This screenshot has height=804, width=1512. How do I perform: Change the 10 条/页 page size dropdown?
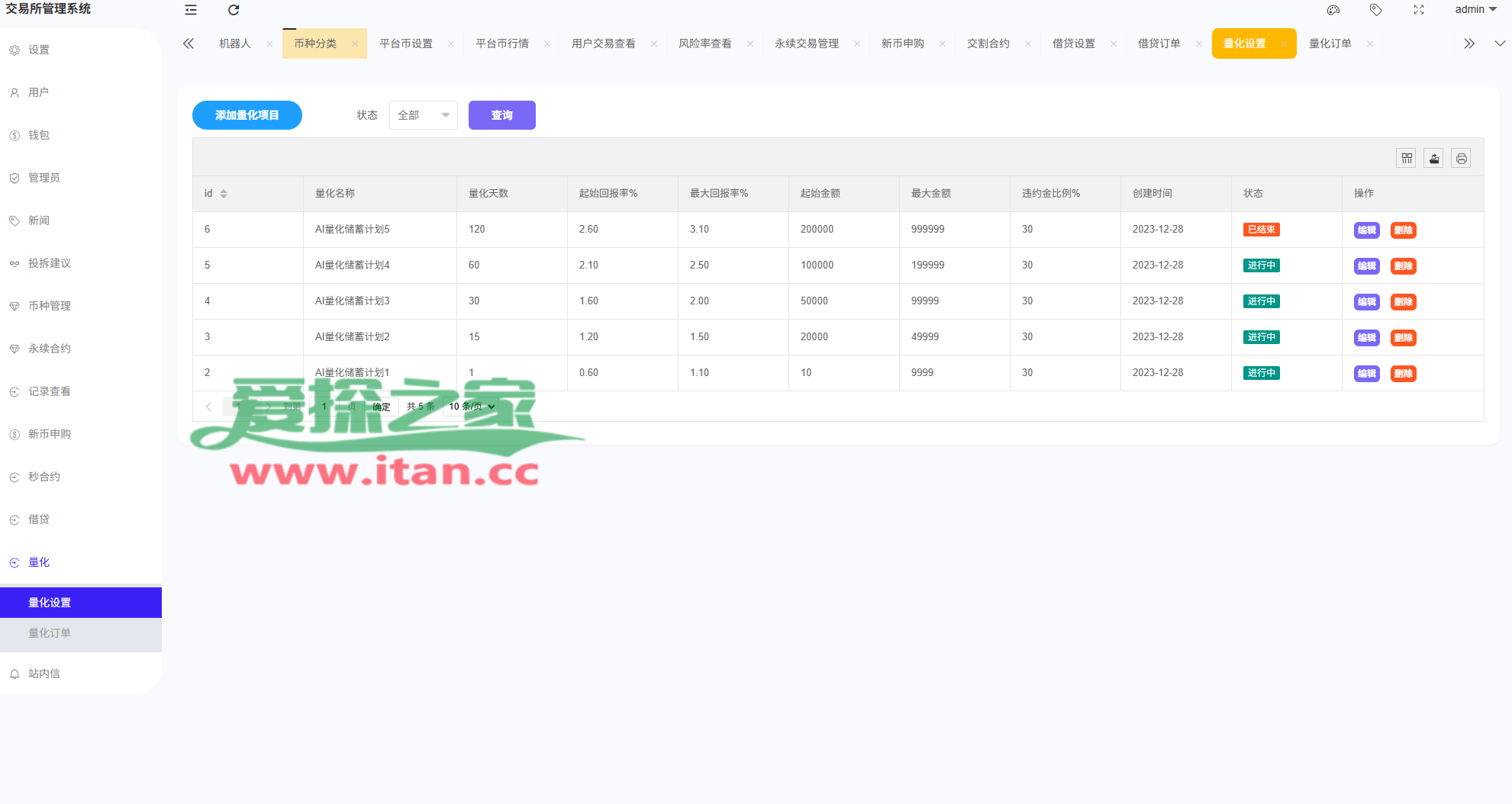472,407
